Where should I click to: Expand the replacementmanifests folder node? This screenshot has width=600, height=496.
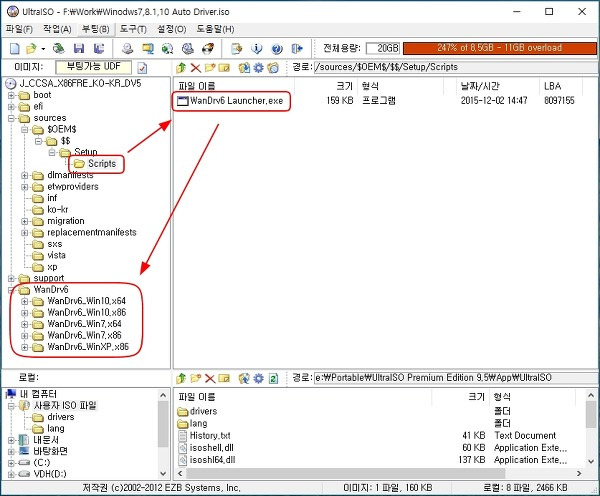[x=24, y=233]
